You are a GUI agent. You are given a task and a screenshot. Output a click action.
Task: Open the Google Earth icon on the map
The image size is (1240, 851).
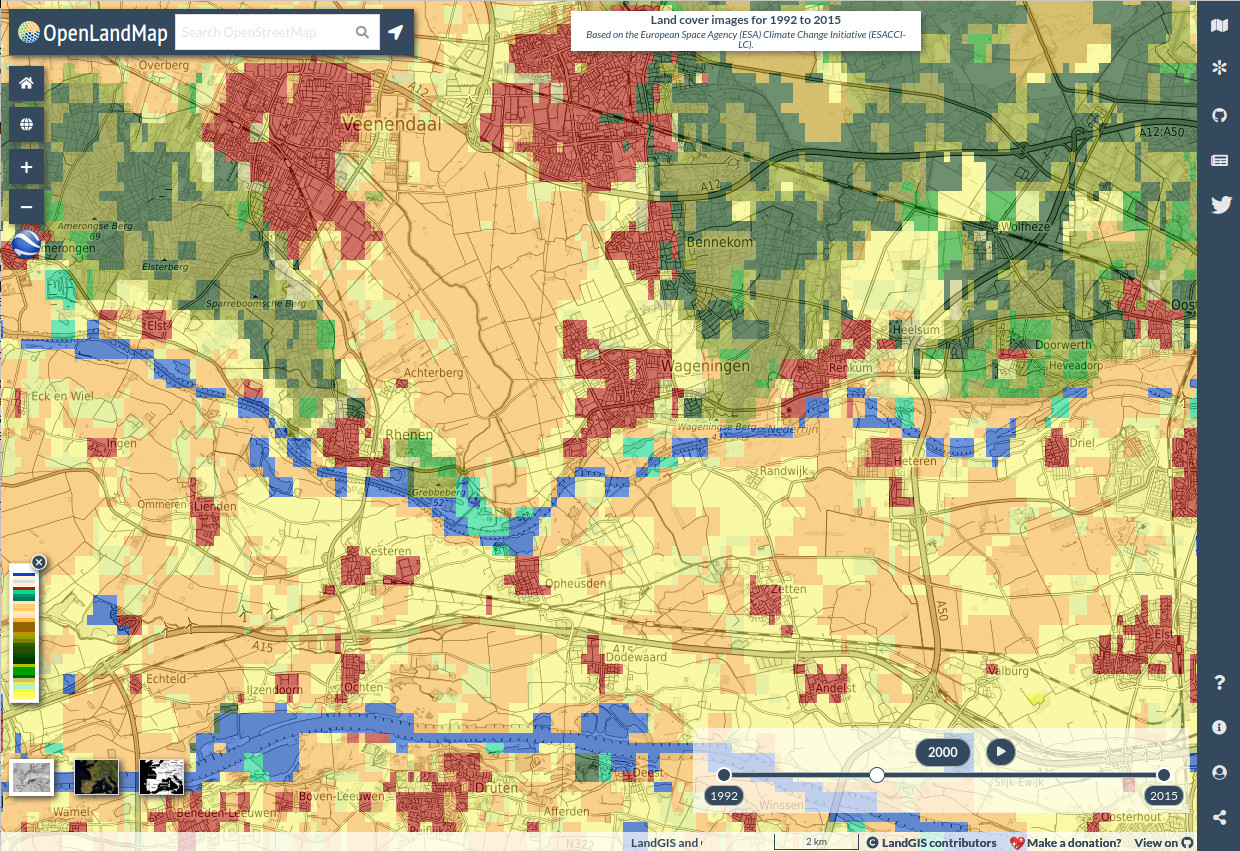coord(25,243)
